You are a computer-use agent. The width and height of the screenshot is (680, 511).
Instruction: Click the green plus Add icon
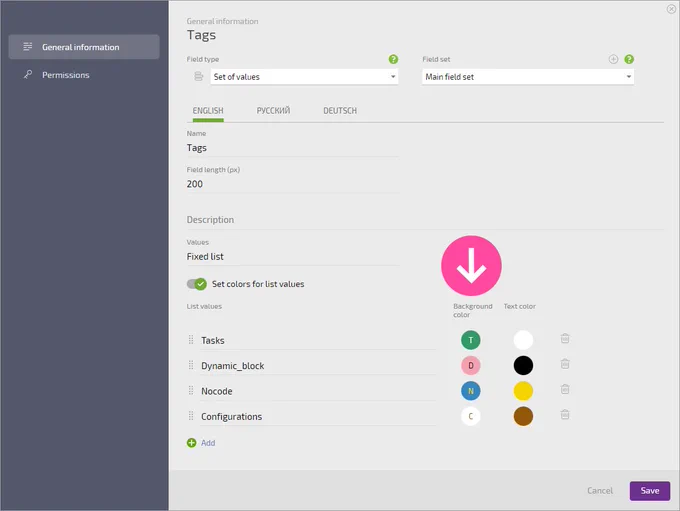click(x=191, y=442)
